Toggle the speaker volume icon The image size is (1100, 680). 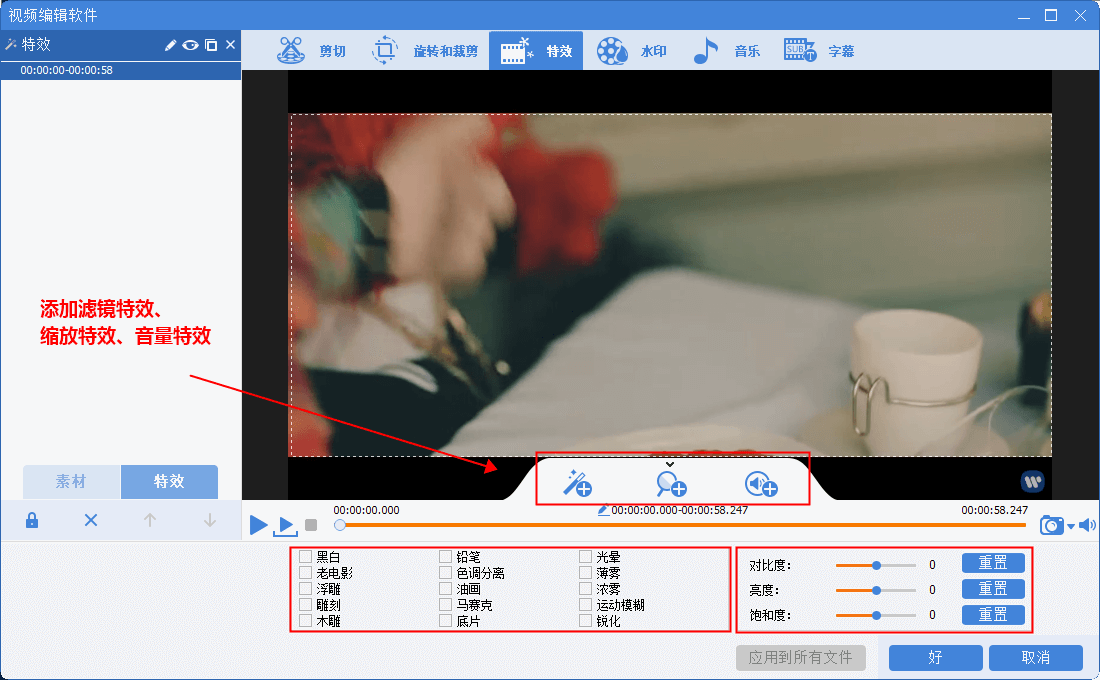coord(1087,525)
